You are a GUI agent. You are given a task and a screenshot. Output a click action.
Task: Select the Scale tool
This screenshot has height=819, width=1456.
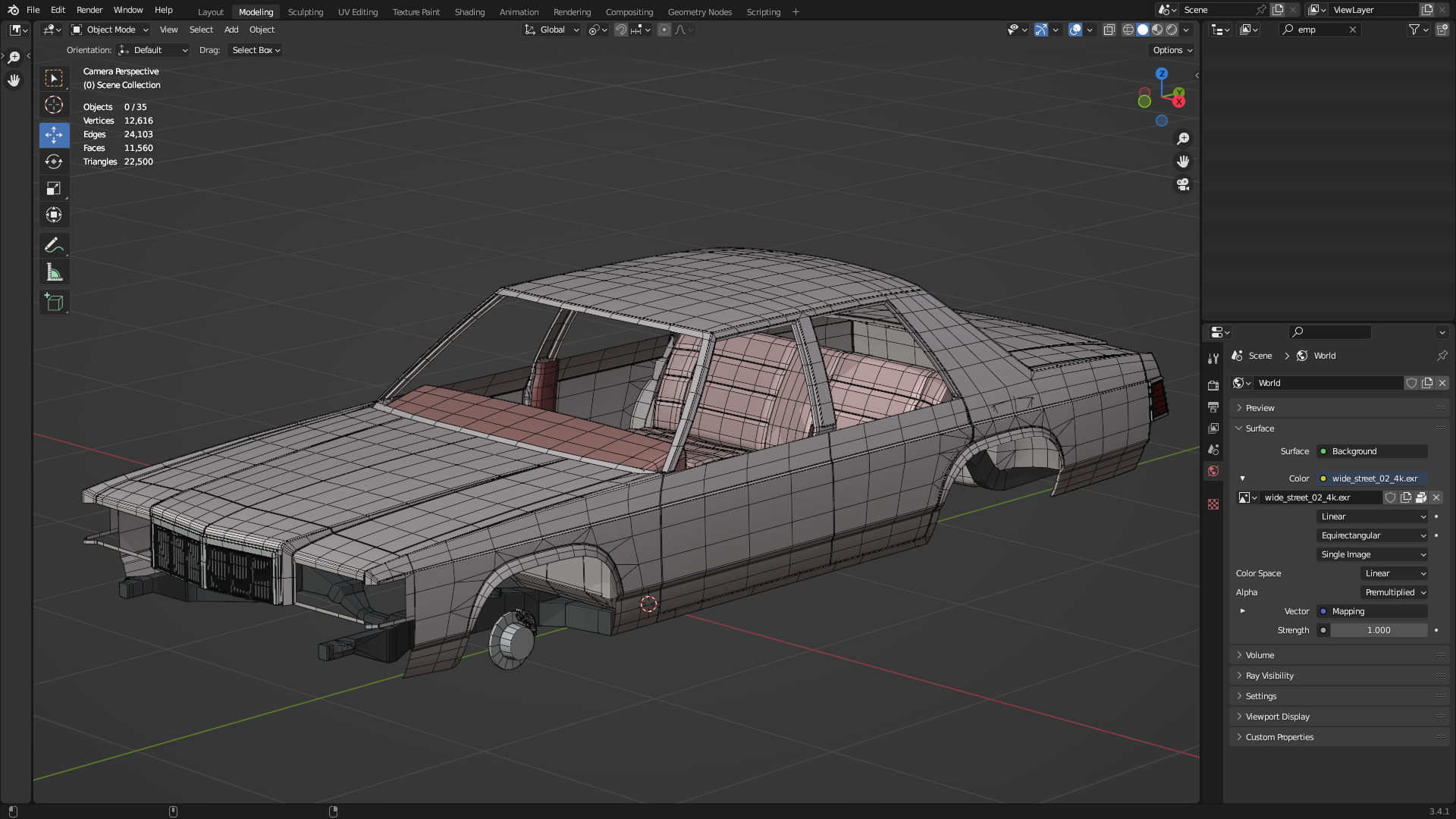(54, 188)
